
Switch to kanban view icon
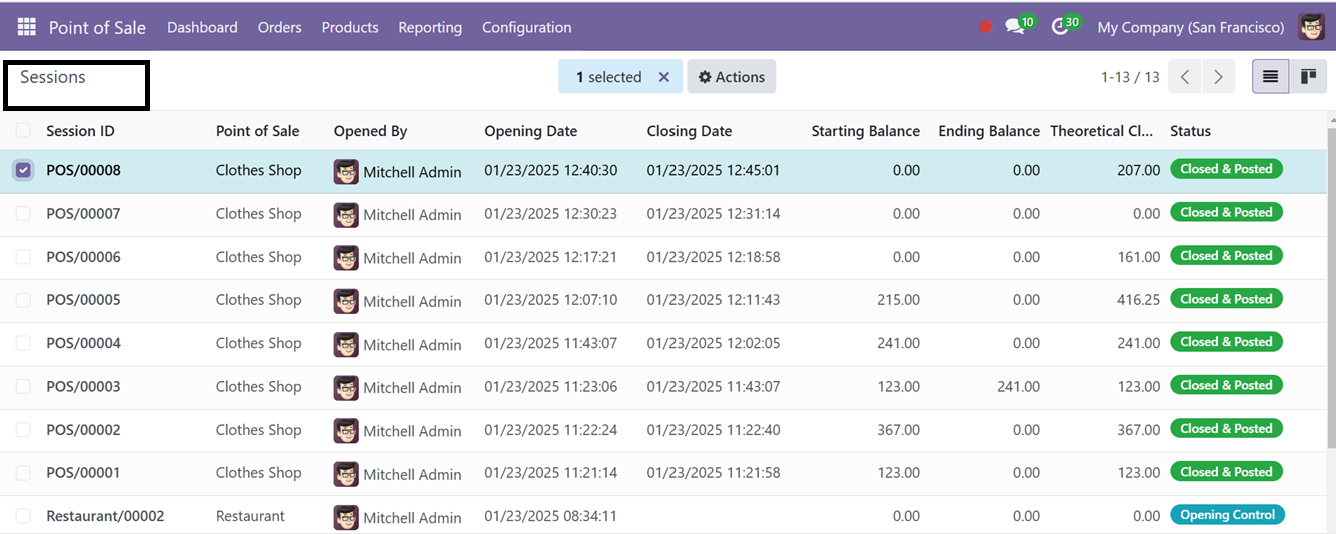point(1308,77)
